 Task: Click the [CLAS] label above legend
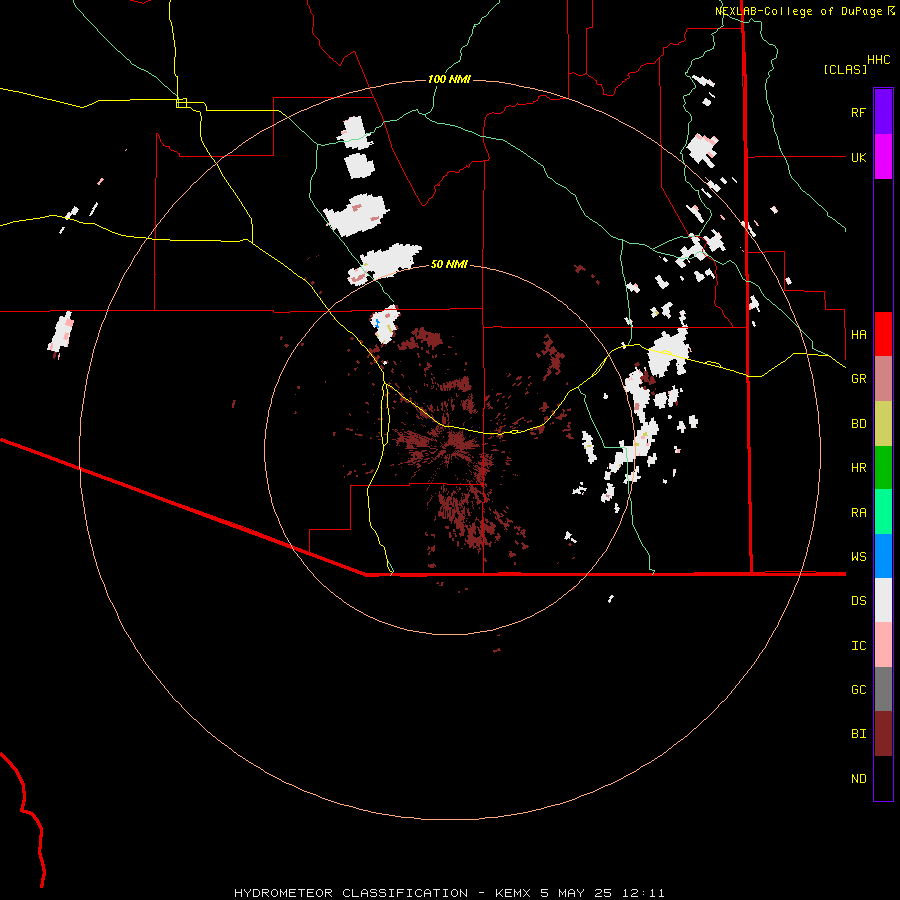pos(845,69)
